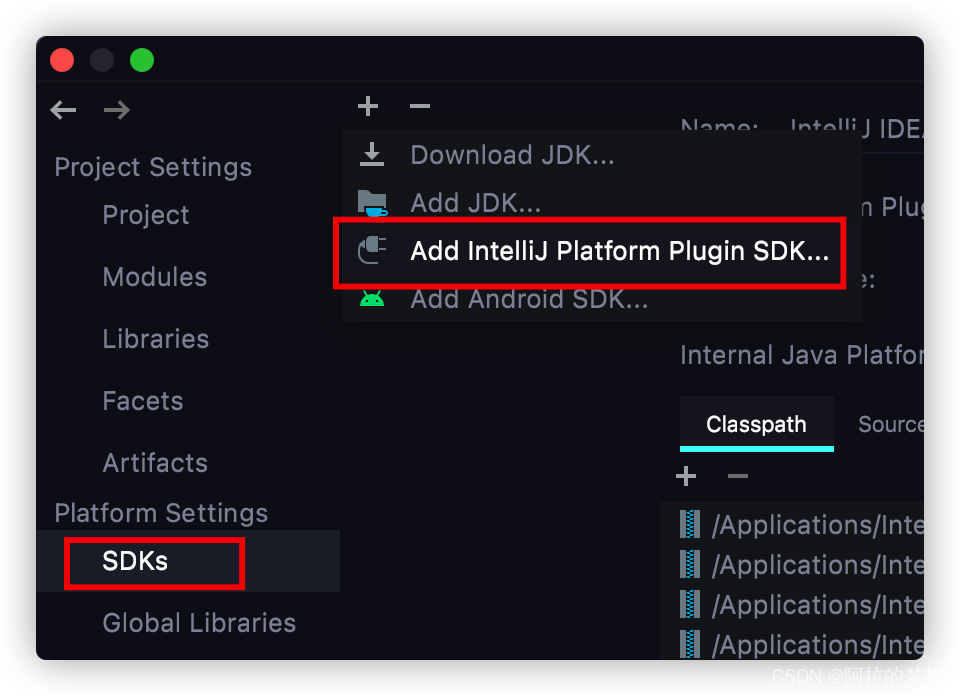Close the window with the red button
The image size is (960, 696).
pos(62,60)
